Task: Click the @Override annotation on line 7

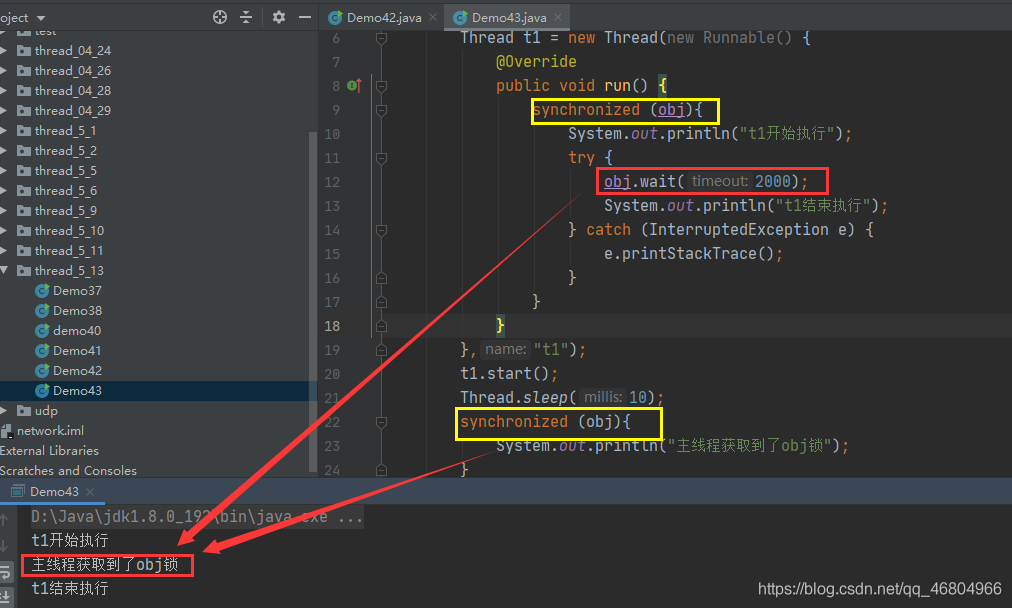Action: coord(536,62)
